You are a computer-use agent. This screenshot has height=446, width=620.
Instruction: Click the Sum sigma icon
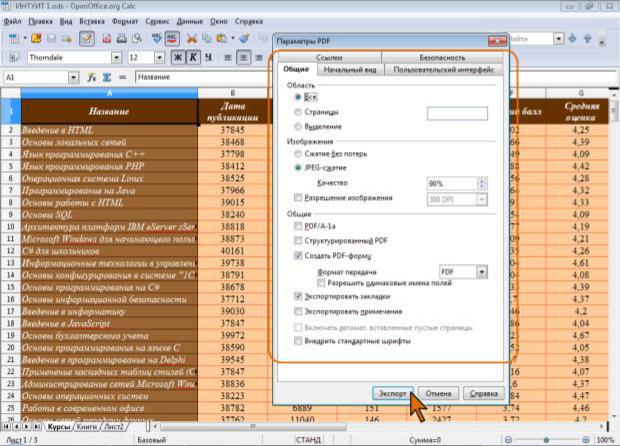pos(107,77)
